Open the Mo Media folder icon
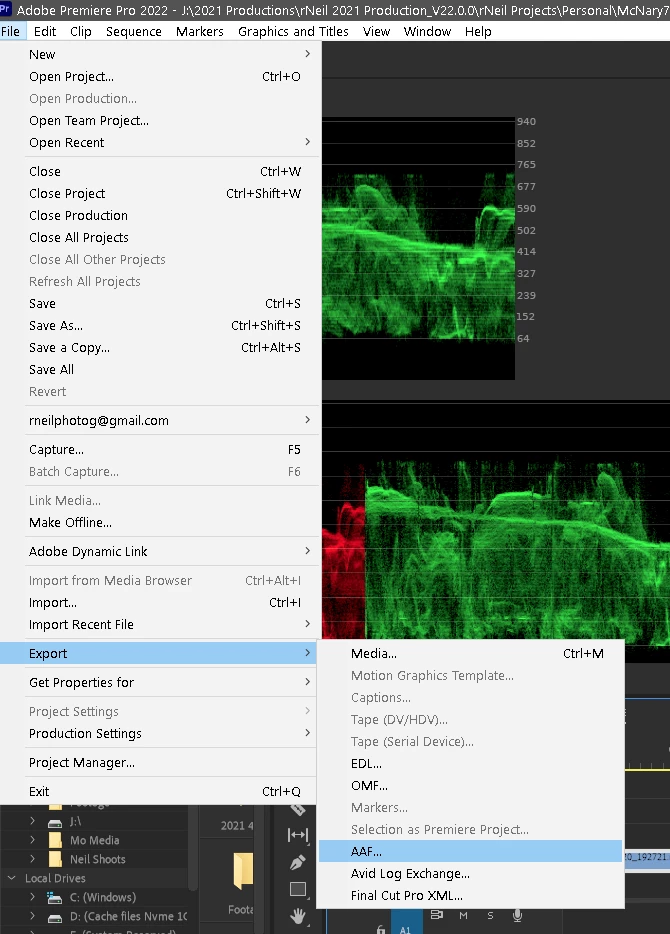670x934 pixels. (x=55, y=840)
